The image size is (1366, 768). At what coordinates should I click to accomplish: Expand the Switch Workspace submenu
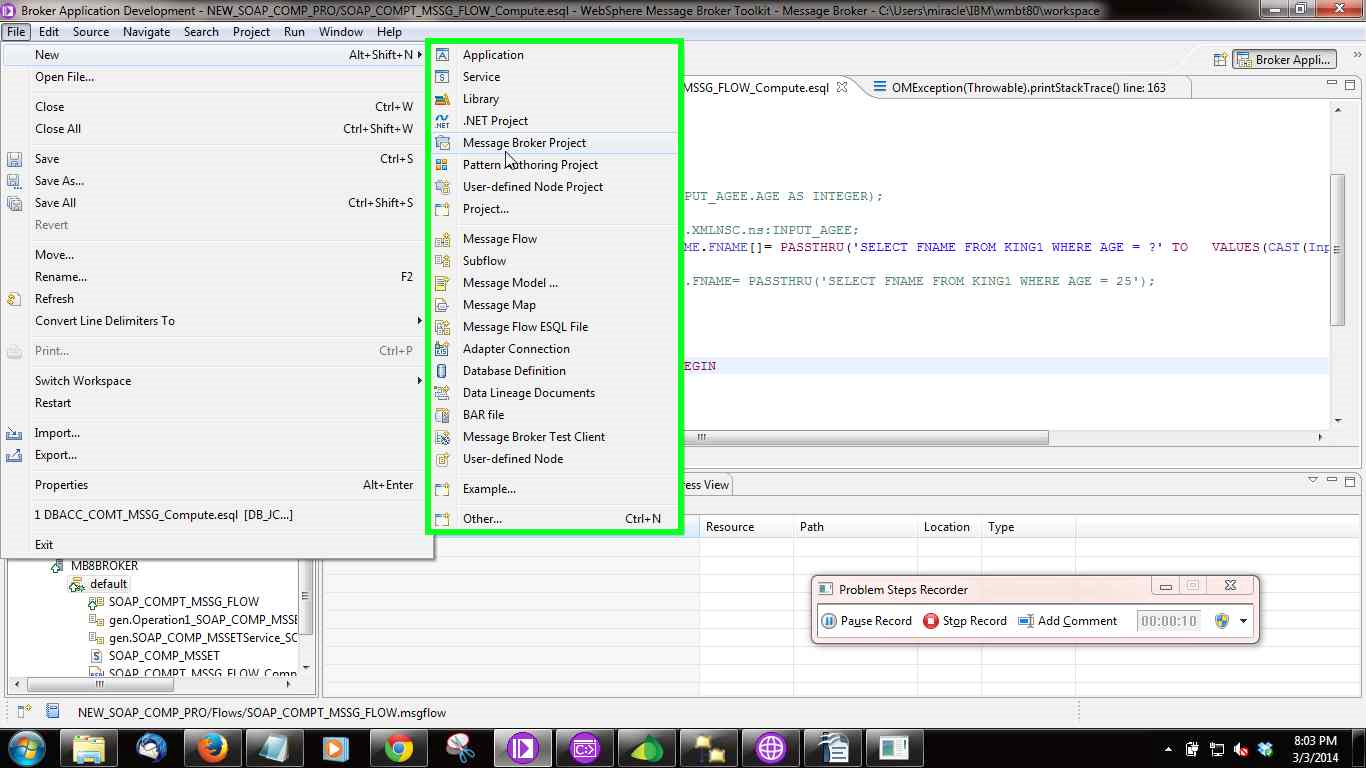420,381
